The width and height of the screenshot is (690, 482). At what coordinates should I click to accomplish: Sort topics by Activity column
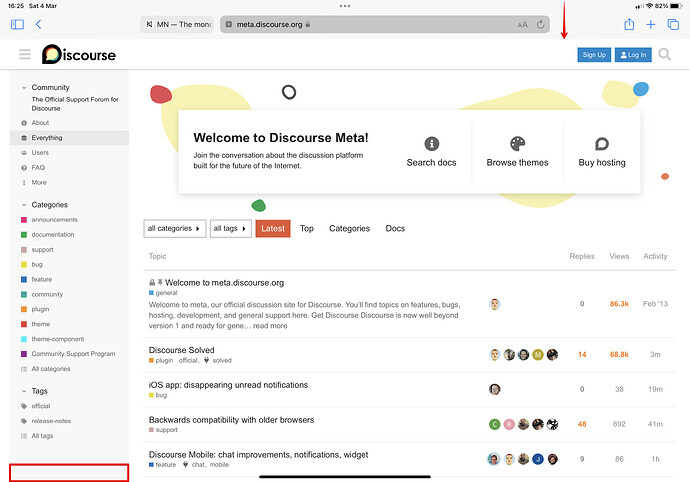pos(655,256)
